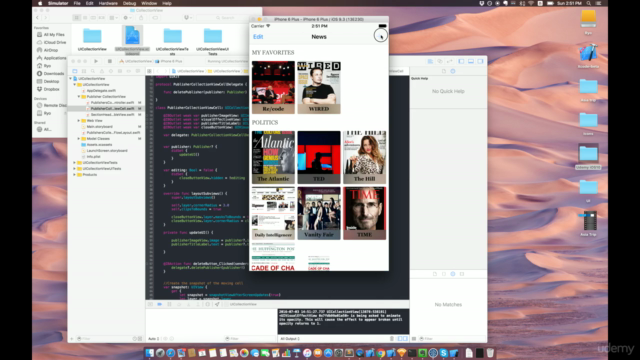640x360 pixels.
Task: Clear the Xcode console with trash icon
Action: [392, 338]
